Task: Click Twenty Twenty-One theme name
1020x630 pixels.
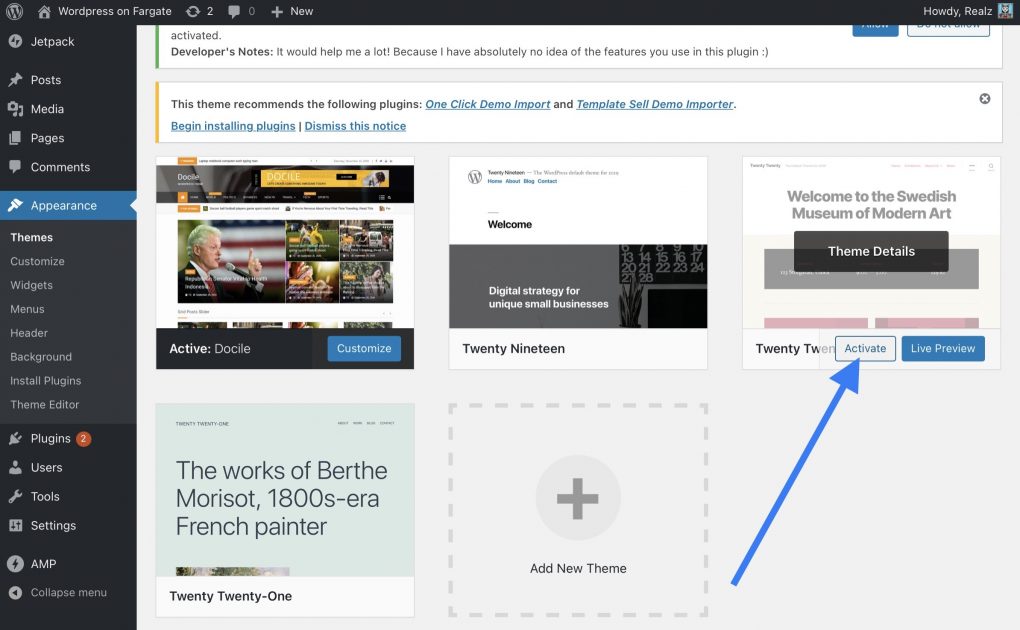Action: pos(230,596)
